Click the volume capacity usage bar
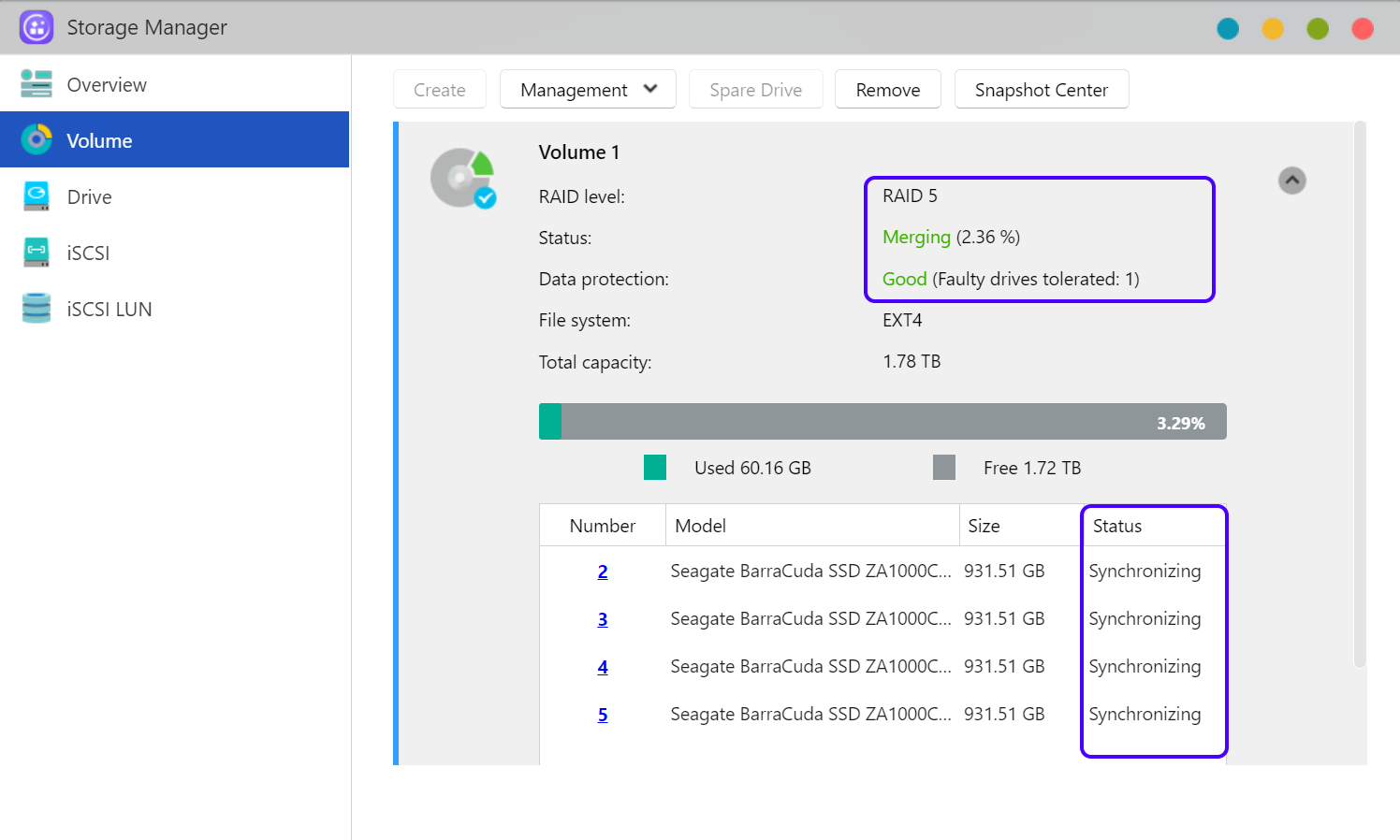This screenshot has height=840, width=1400. pyautogui.click(x=882, y=422)
